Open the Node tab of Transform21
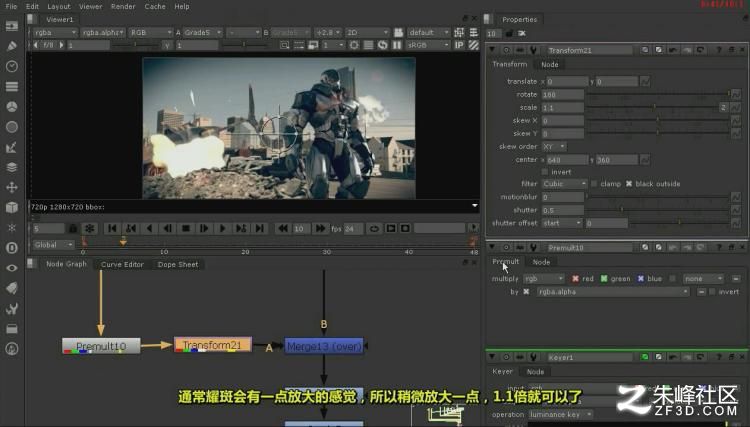Viewport: 750px width, 427px height. point(550,65)
